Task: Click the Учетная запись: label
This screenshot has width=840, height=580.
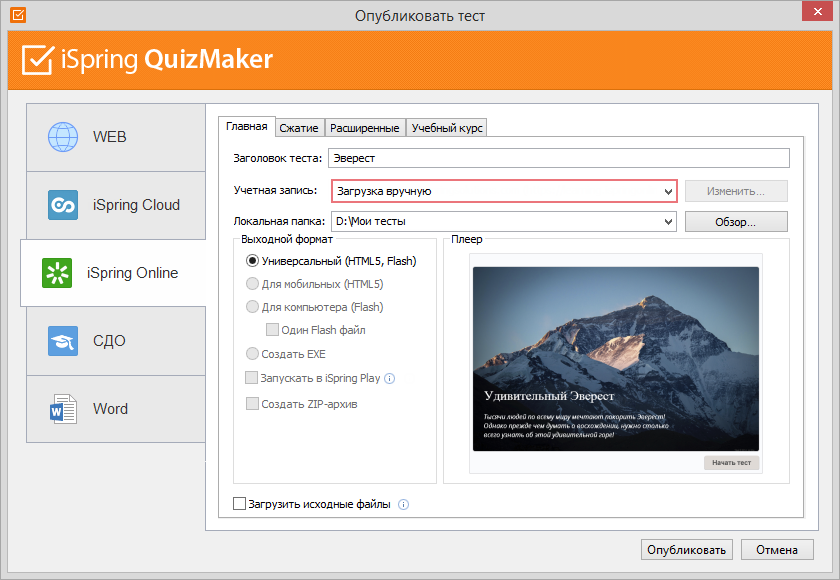Action: click(x=275, y=190)
